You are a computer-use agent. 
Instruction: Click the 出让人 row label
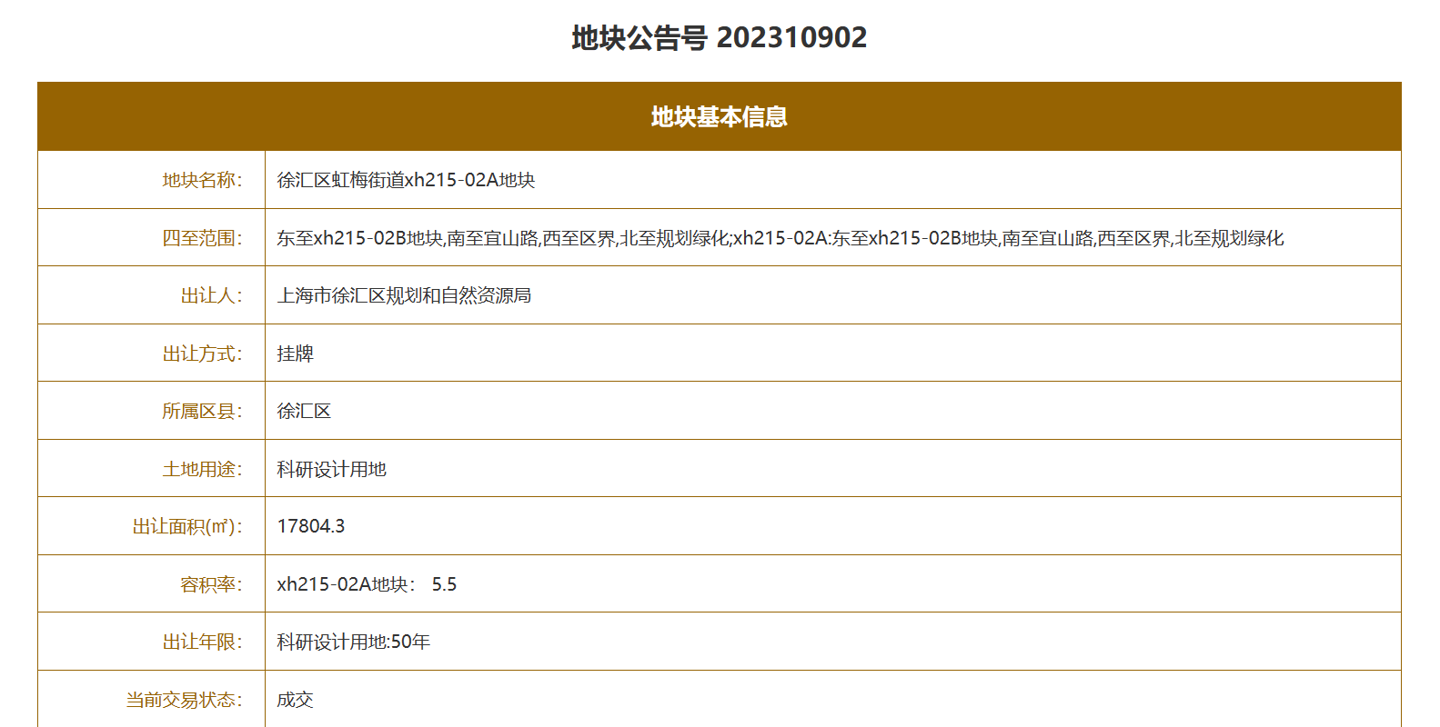point(215,294)
